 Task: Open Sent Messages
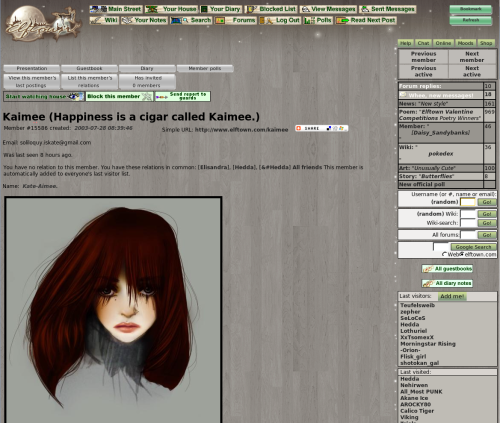[x=388, y=9]
